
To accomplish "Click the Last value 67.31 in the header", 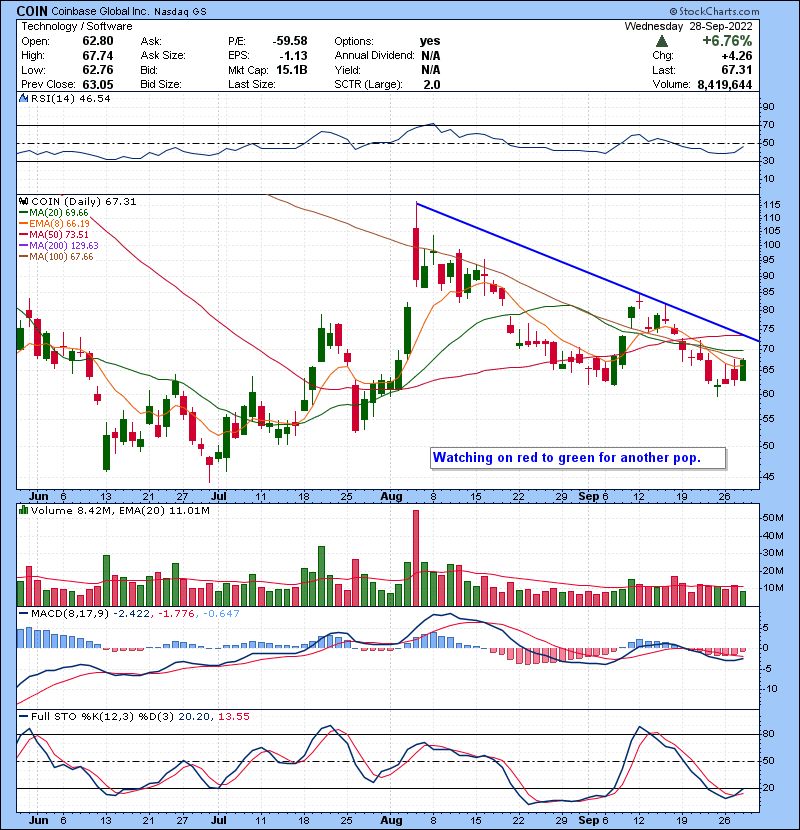I will (x=736, y=70).
